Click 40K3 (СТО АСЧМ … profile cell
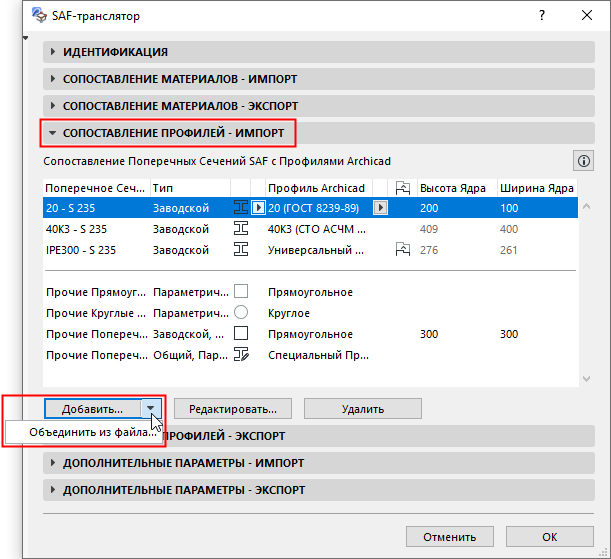Image resolution: width=611 pixels, height=559 pixels. (317, 229)
